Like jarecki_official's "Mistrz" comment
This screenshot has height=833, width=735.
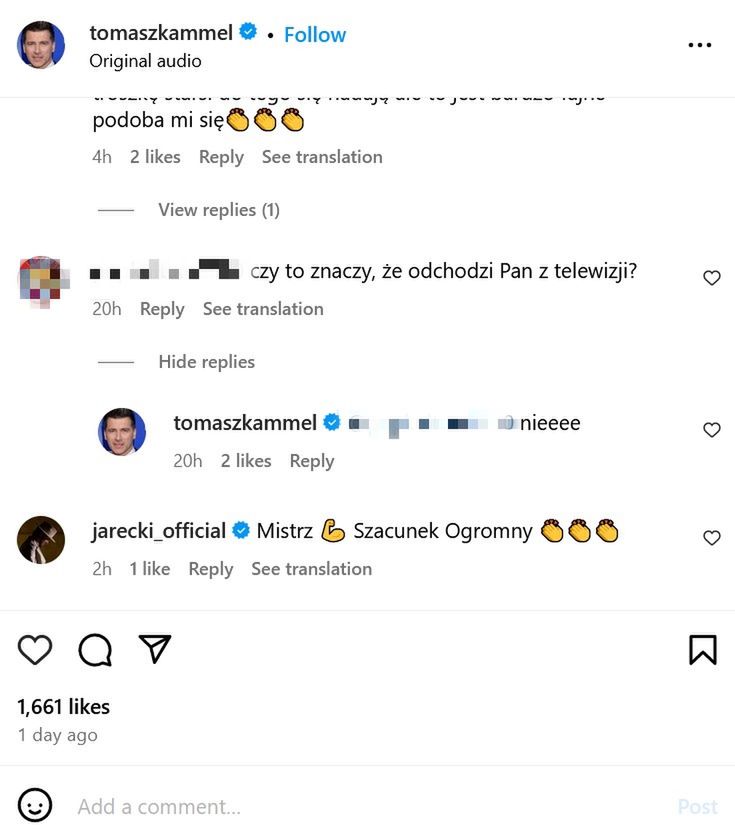click(712, 538)
